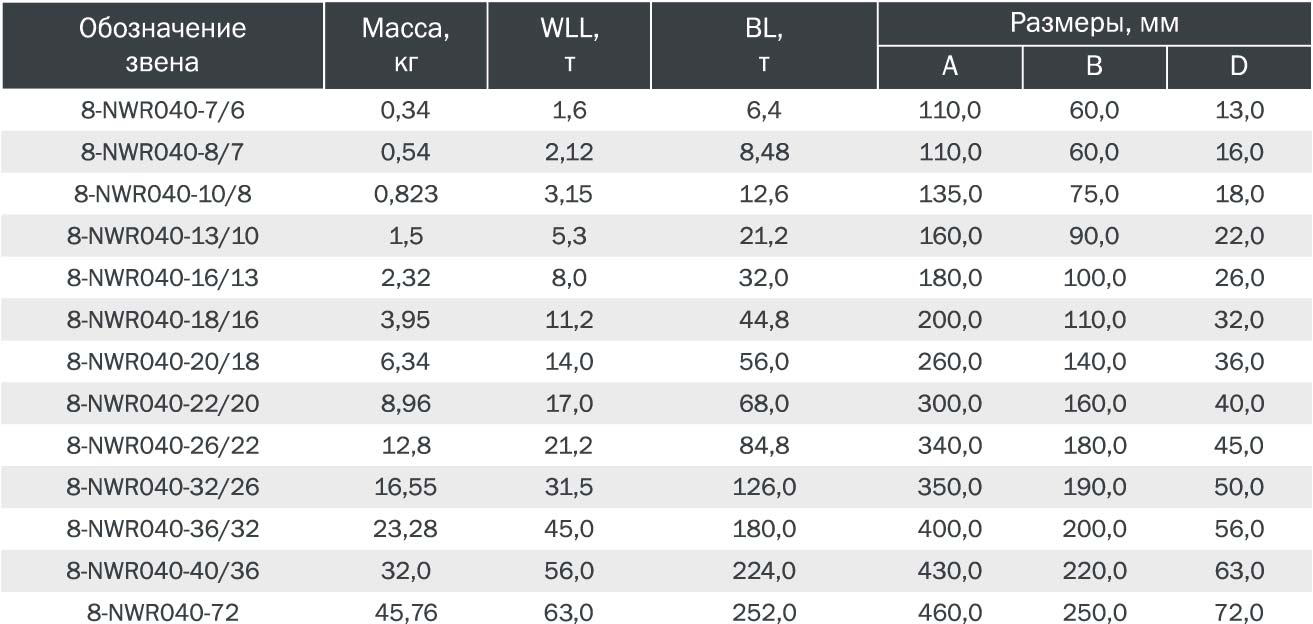Click the row label 8-NWR040-7/6
This screenshot has height=624, width=1313.
point(163,110)
